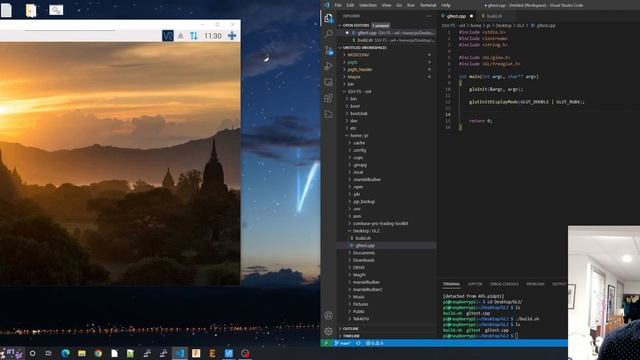Expand the pigfx folder

pos(352,62)
